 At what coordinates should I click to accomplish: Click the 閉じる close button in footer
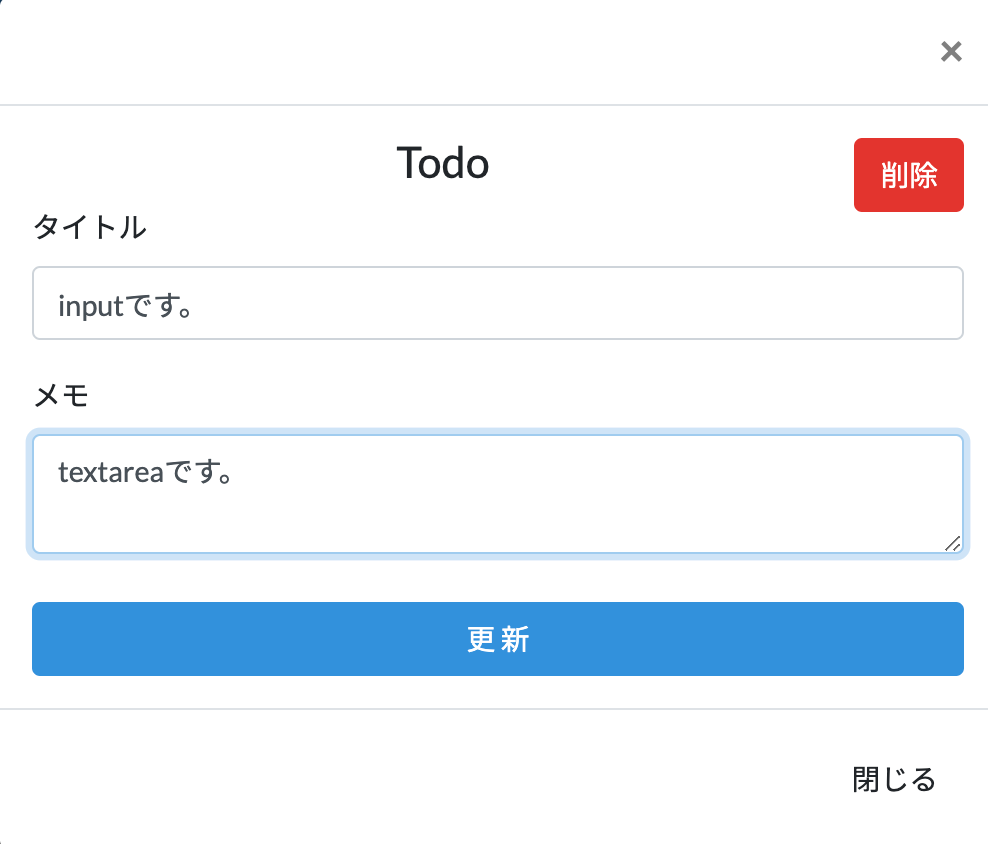coord(894,779)
